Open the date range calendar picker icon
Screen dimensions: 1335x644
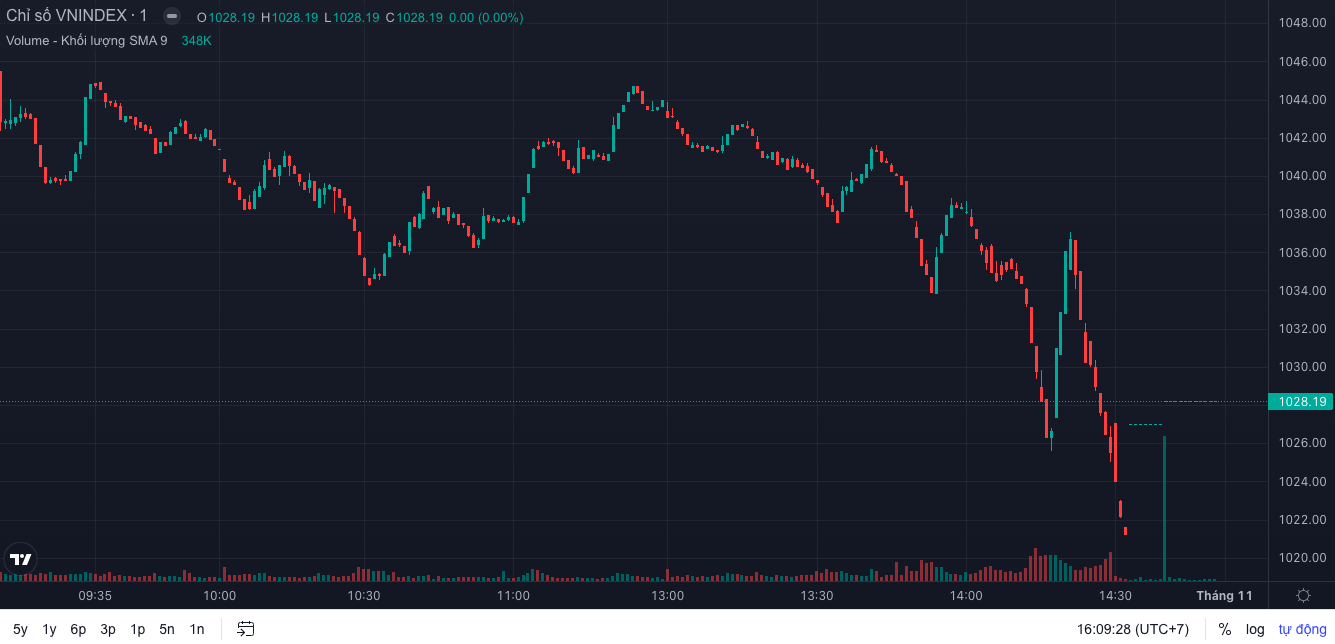pyautogui.click(x=245, y=629)
